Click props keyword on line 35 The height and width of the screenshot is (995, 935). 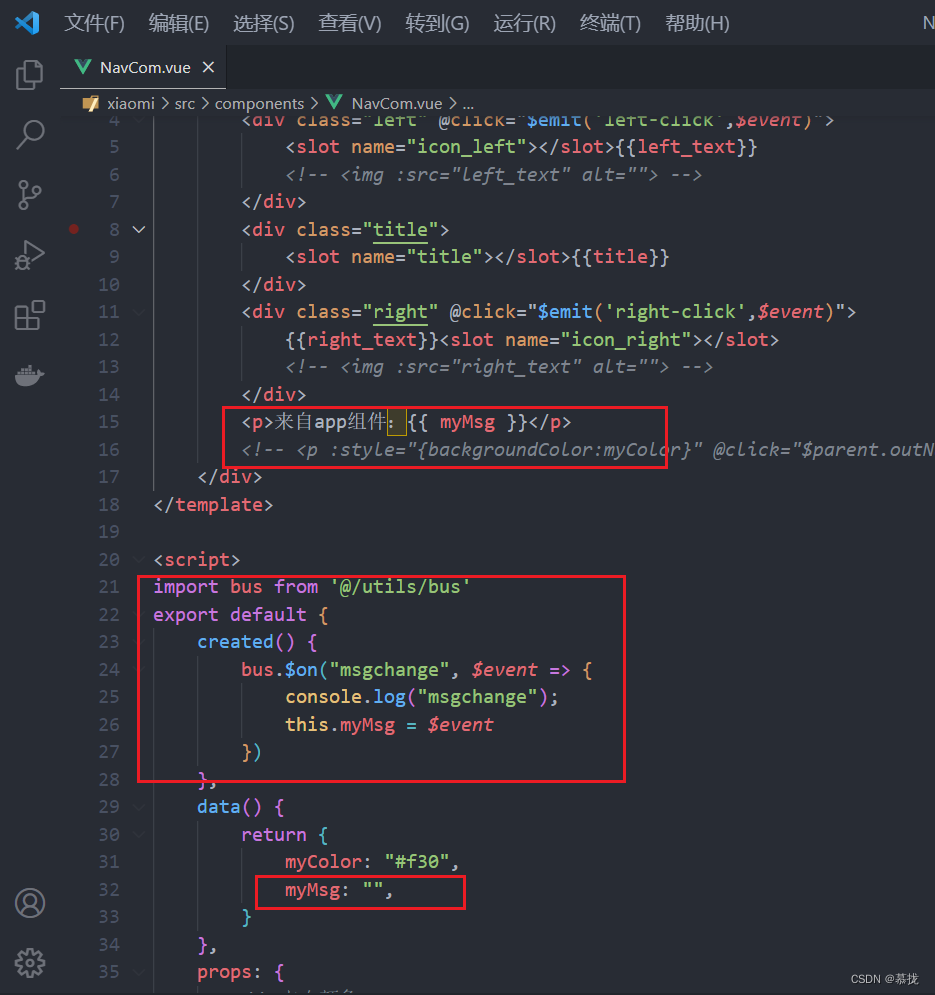224,972
